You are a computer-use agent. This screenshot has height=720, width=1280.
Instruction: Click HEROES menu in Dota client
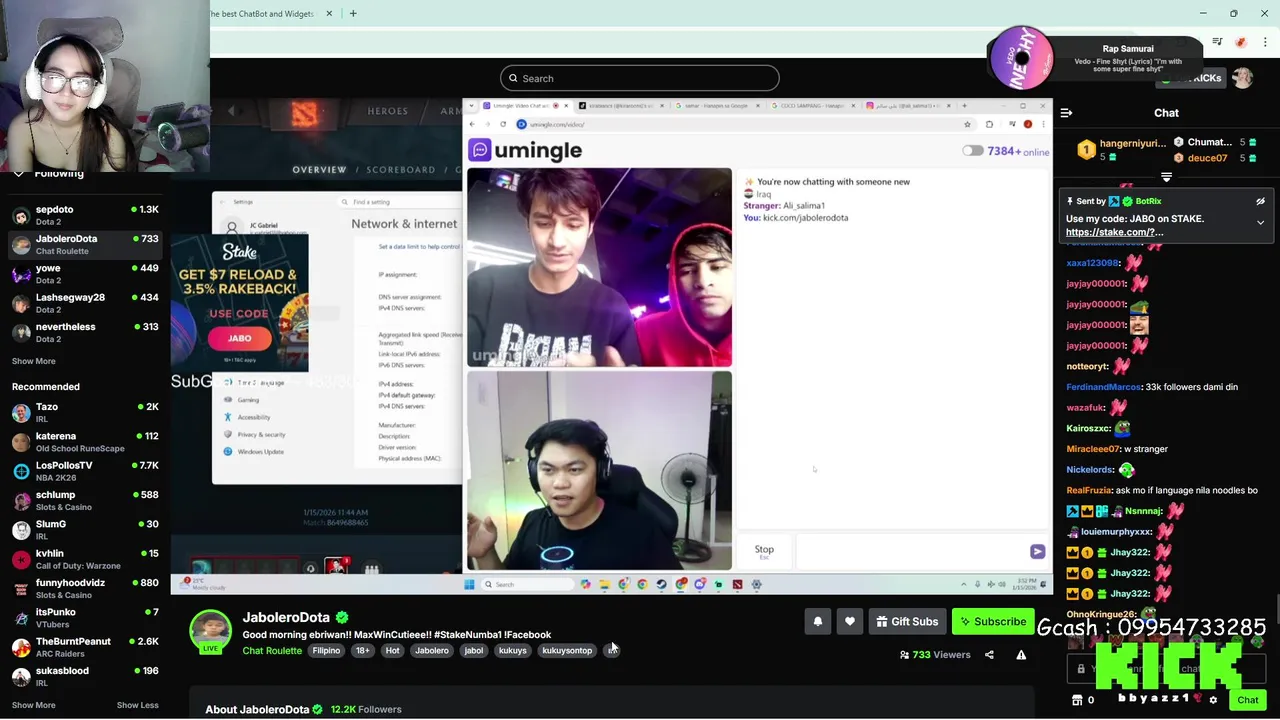387,111
